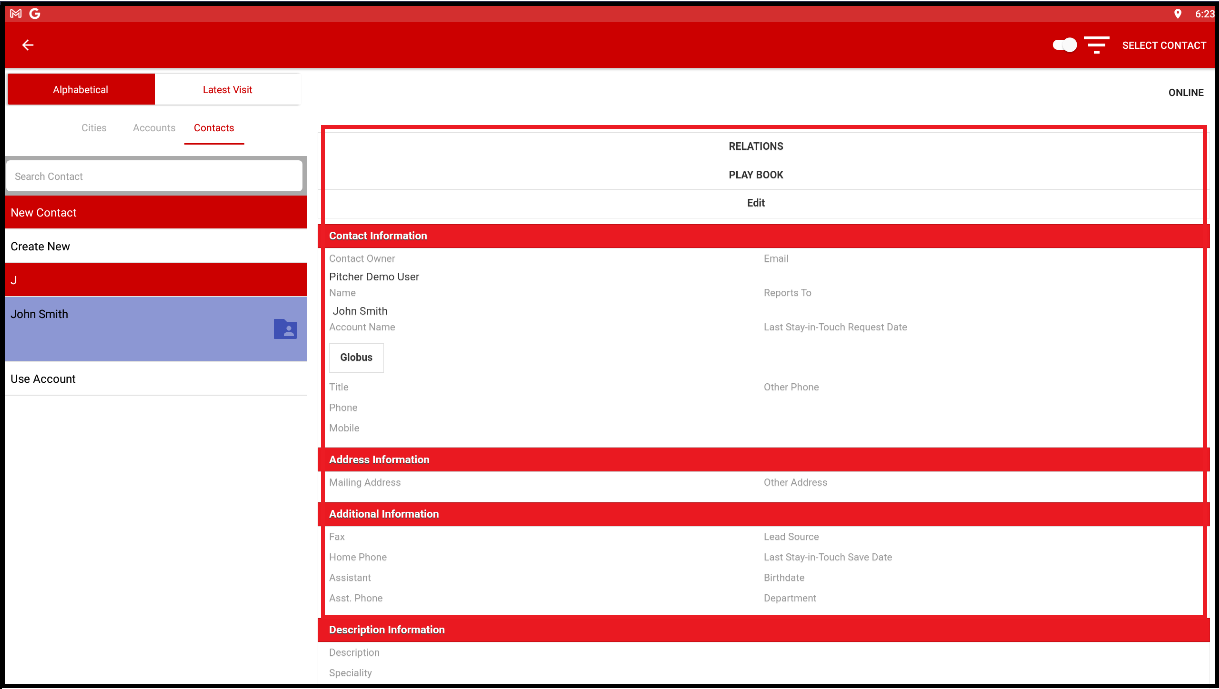Toggle the ONLINE status indicator
This screenshot has width=1219, height=689.
pos(1185,92)
